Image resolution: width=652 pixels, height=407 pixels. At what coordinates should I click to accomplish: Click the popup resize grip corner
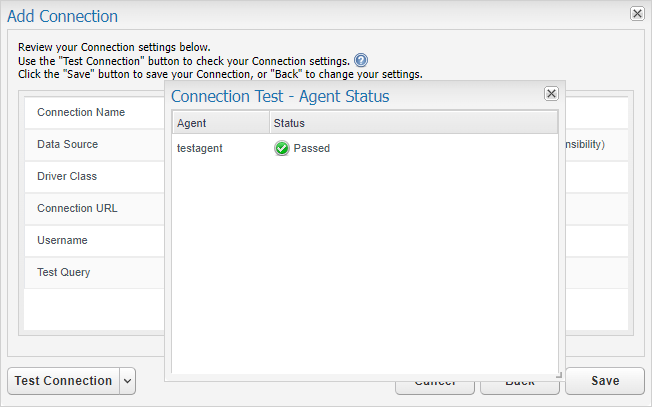(559, 375)
